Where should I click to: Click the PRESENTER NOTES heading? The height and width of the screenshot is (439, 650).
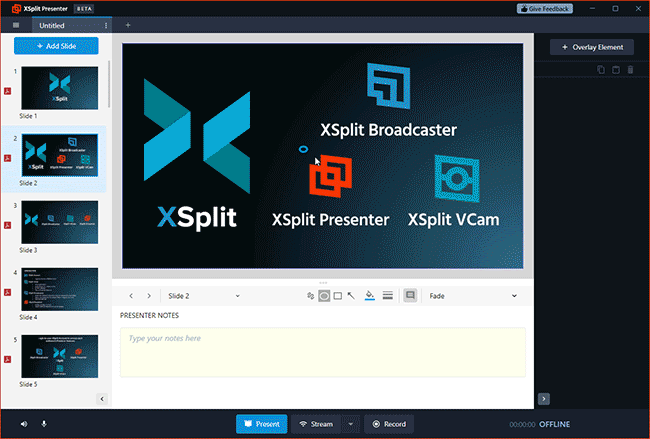[149, 315]
